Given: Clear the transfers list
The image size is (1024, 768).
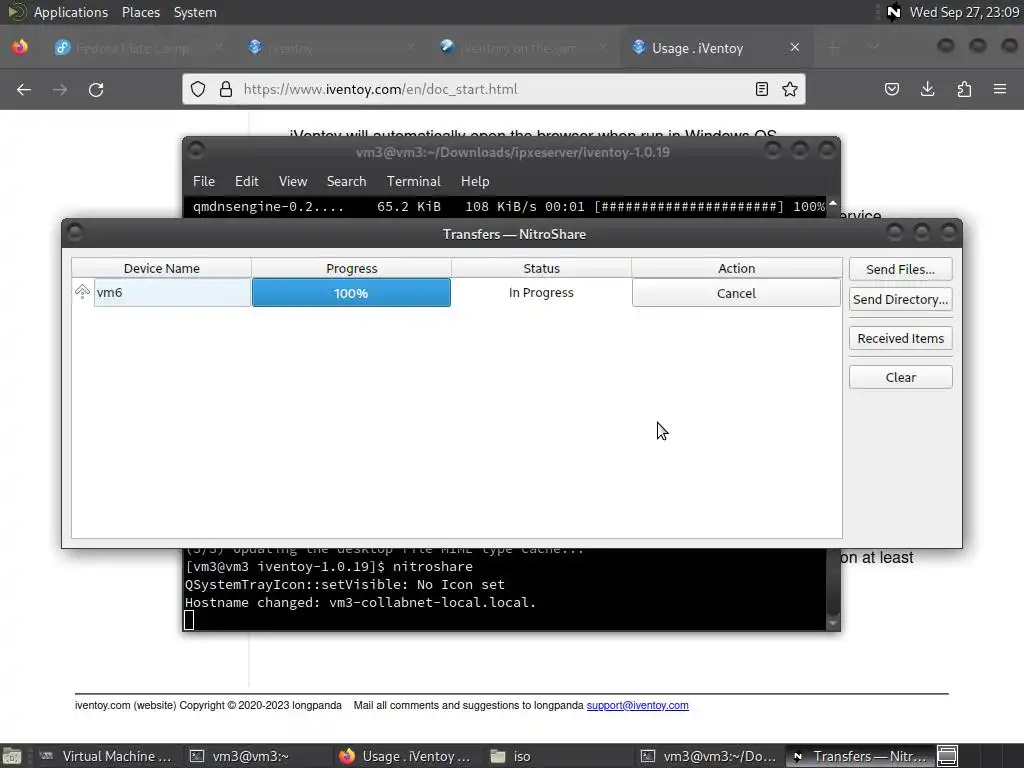Looking at the screenshot, I should pos(901,377).
